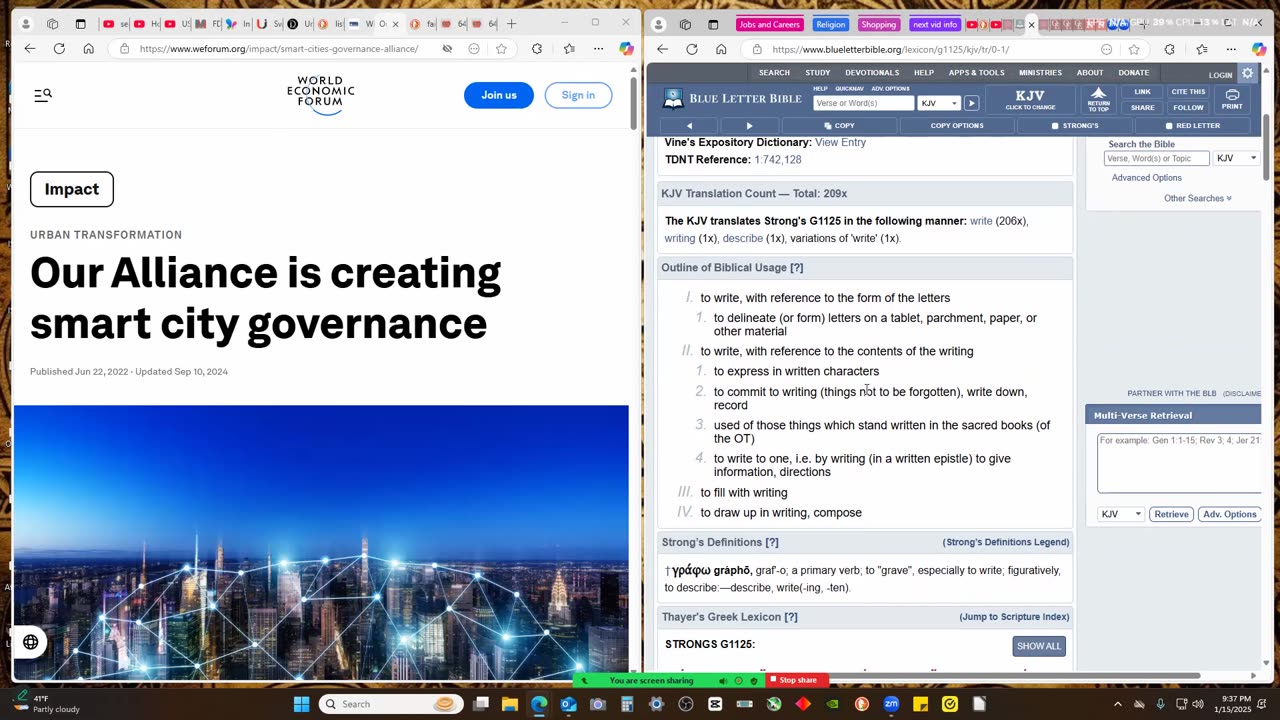Click the COPY toolbar button
This screenshot has width=1280, height=720.
tap(839, 126)
